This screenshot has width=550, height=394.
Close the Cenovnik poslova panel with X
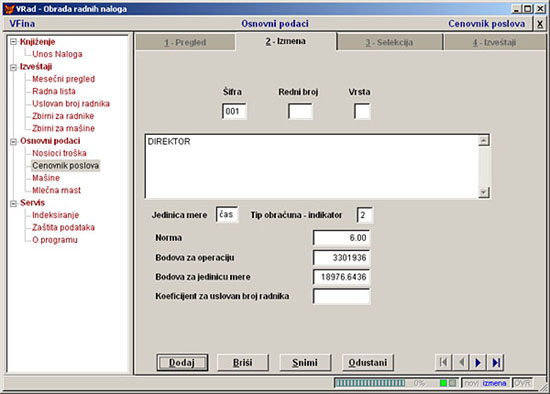[x=540, y=24]
